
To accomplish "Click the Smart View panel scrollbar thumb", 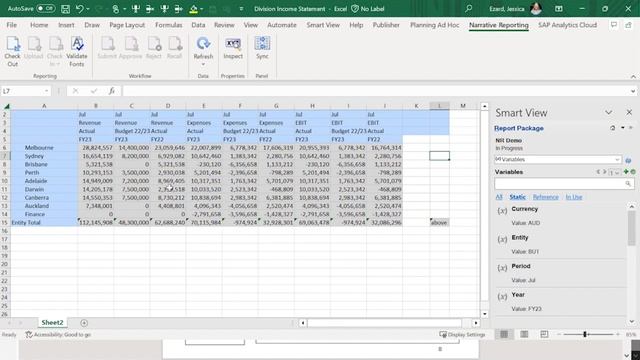I will (632, 228).
